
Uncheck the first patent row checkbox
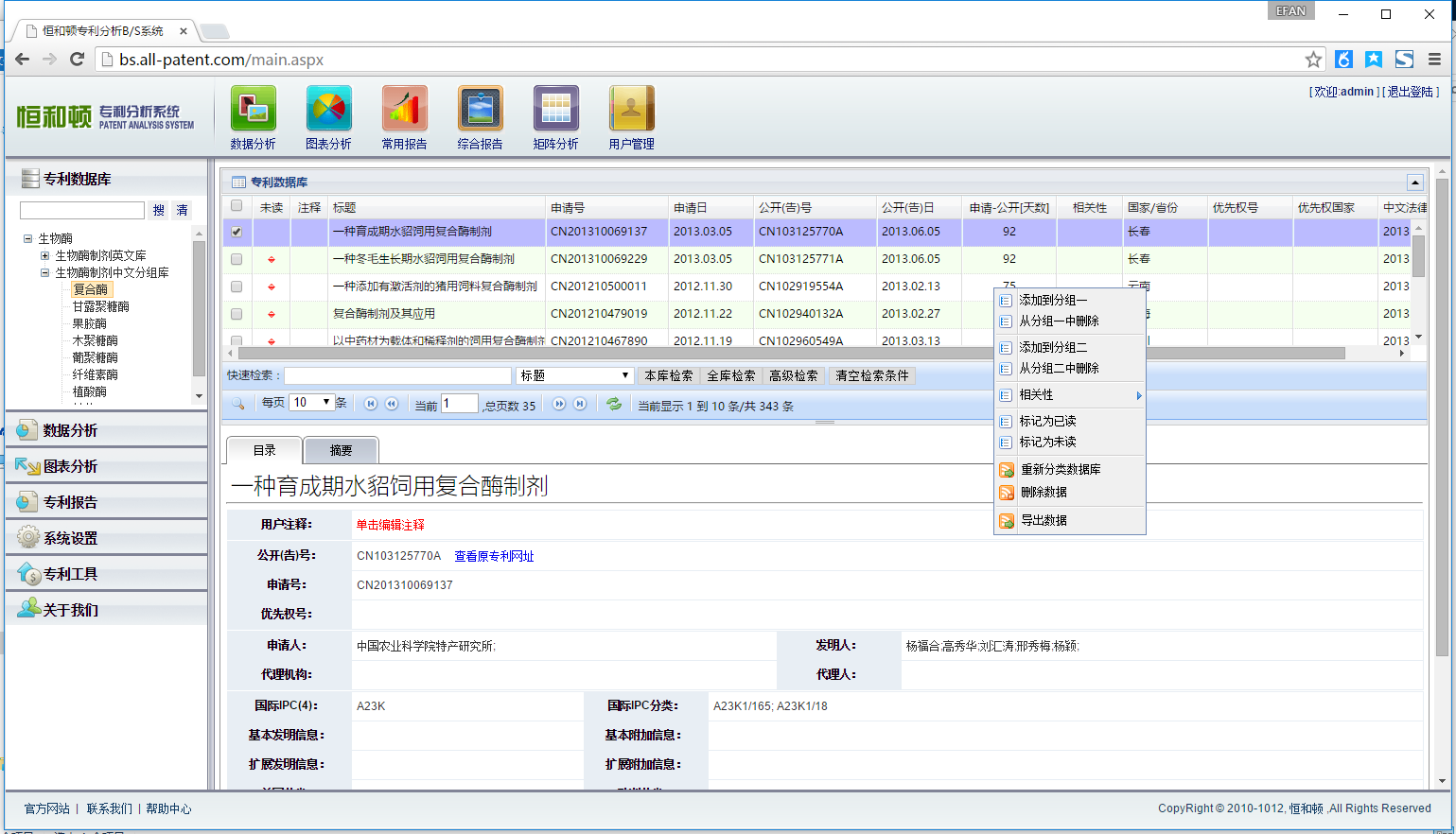[237, 232]
